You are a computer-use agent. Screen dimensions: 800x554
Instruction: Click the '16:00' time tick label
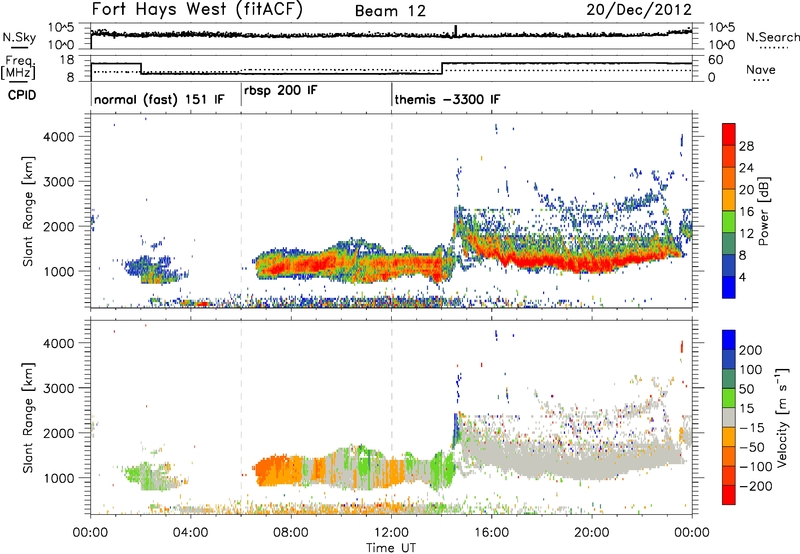pos(491,533)
